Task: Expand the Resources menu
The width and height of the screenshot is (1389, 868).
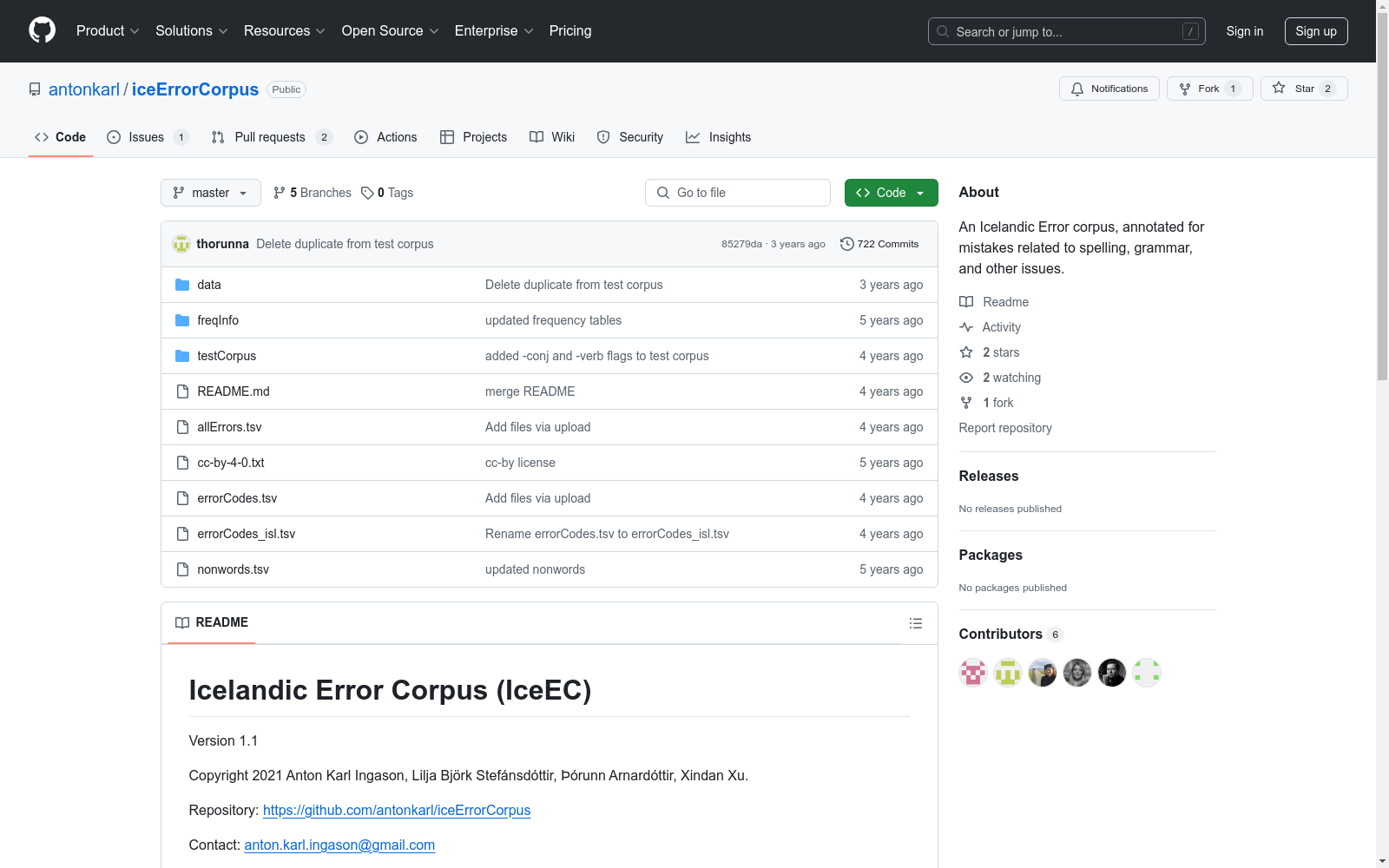Action: 285,30
